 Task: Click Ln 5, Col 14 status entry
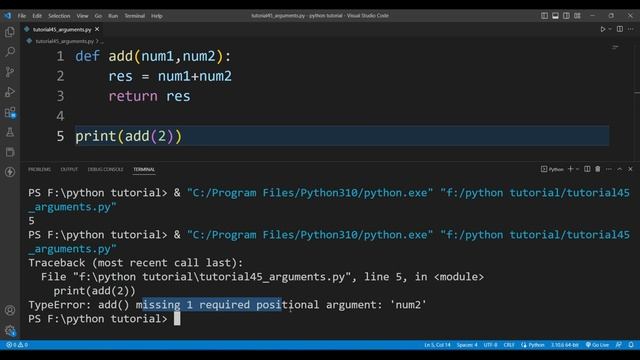point(437,345)
